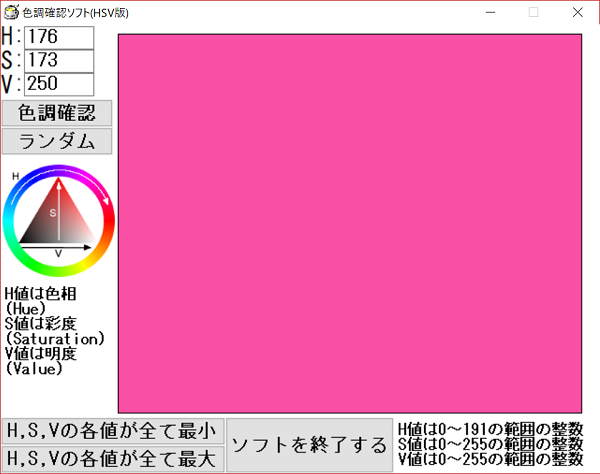Image resolution: width=600 pixels, height=474 pixels.
Task: Click the window title 色調確認ソフト(HSV版)
Action: [75, 13]
